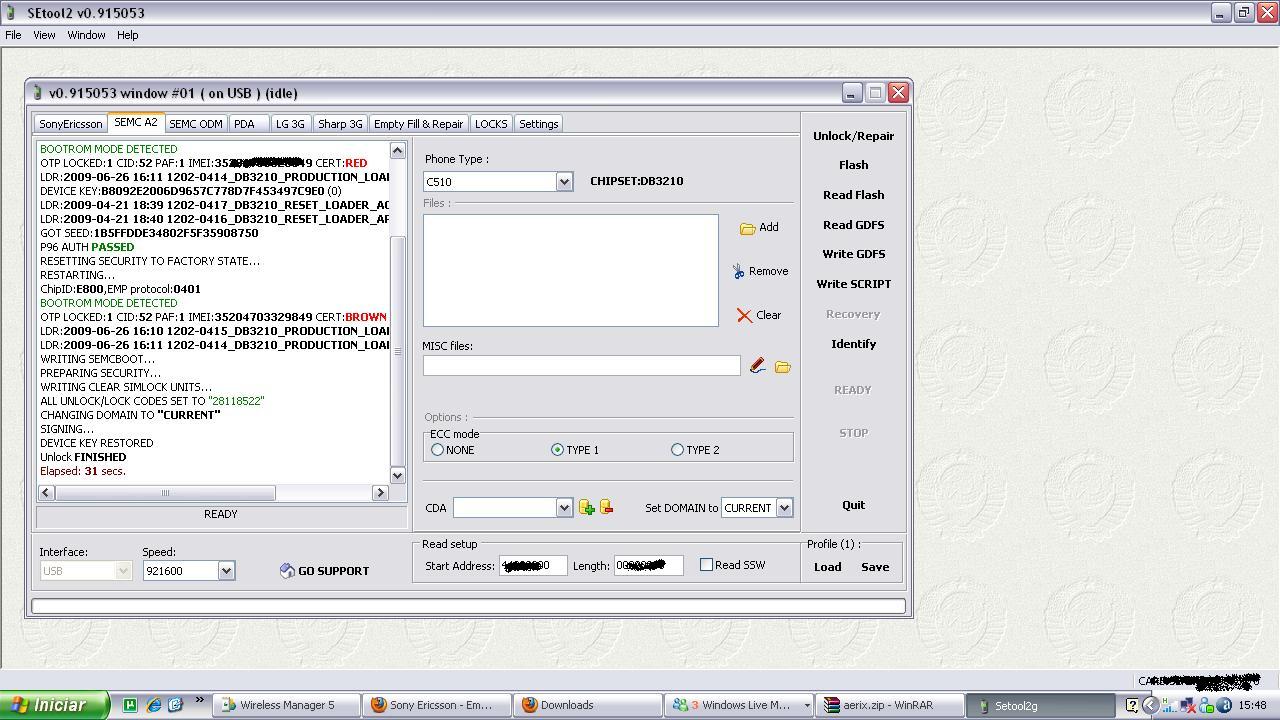Open Internet Explorer quick launch icon
Image resolution: width=1280 pixels, height=720 pixels.
coord(153,705)
